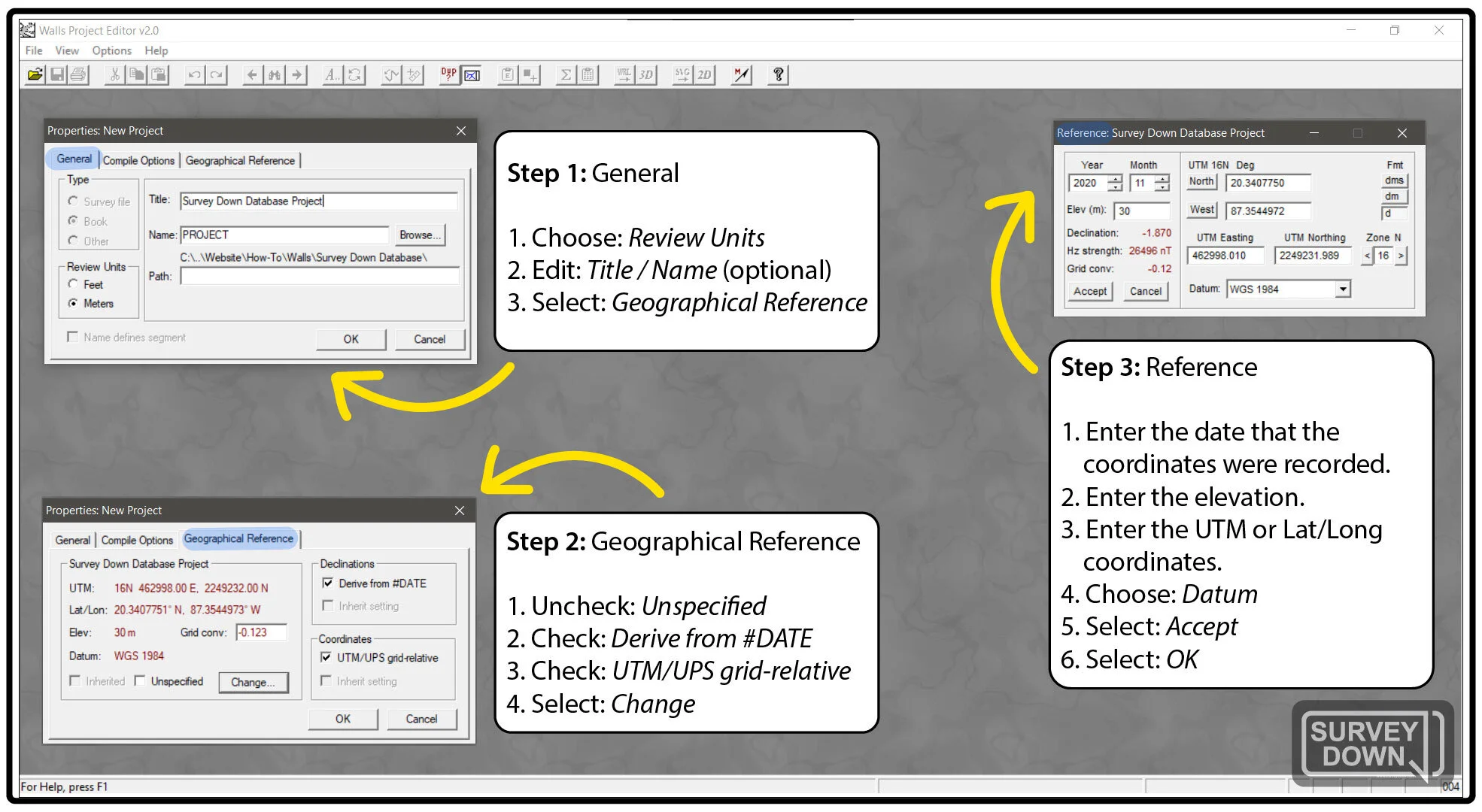Switch to the Compile Options tab
1482x812 pixels.
coord(138,160)
